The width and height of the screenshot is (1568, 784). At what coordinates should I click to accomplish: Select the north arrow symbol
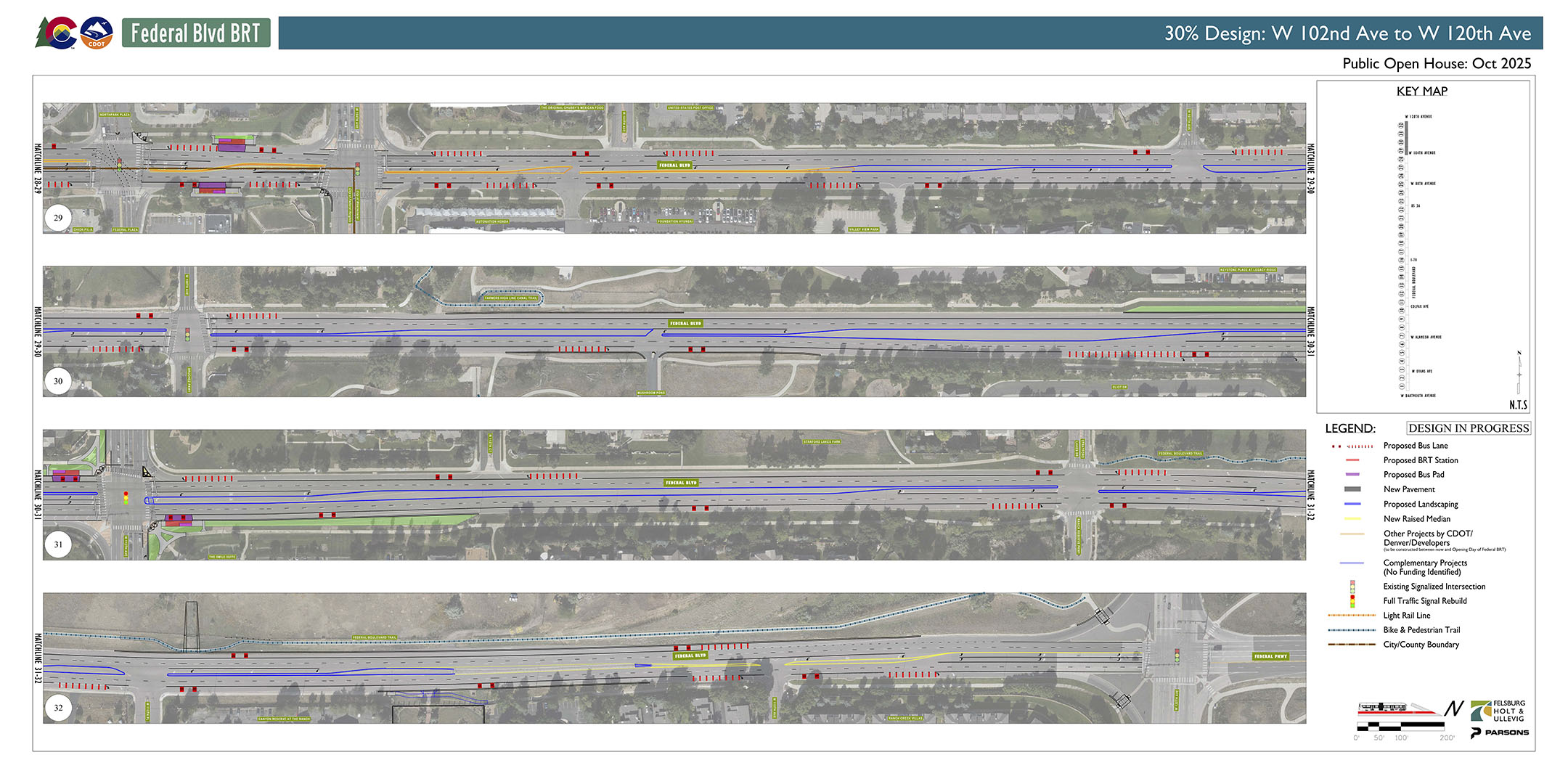[x=1453, y=708]
